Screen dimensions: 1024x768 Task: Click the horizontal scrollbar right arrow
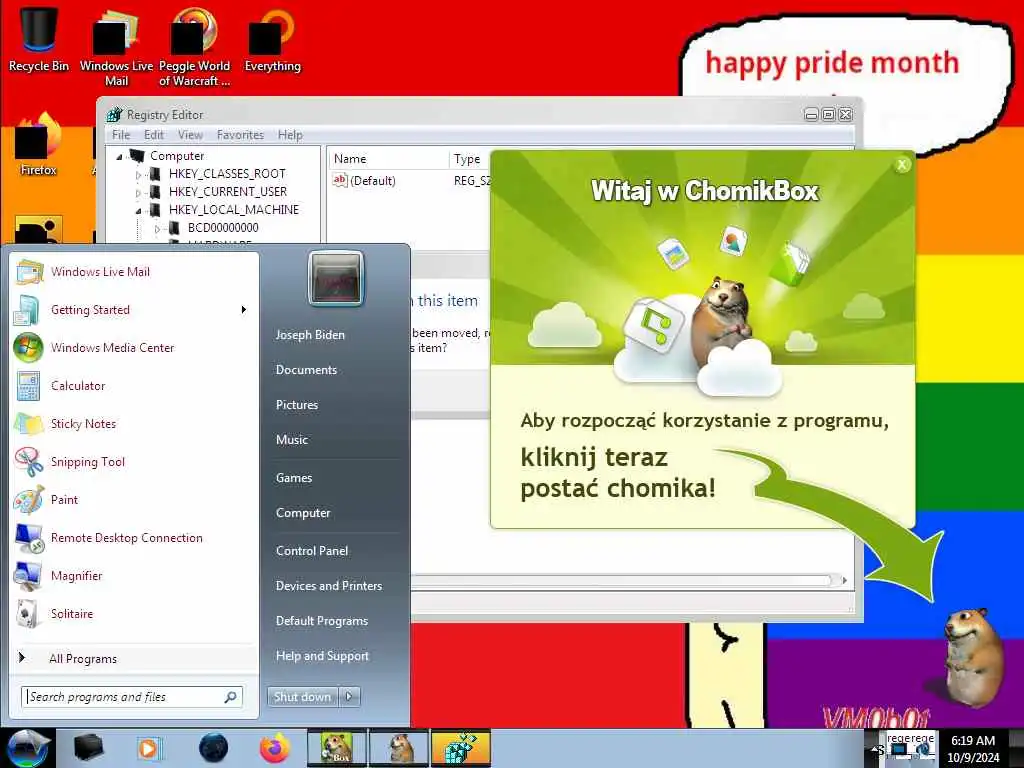point(844,580)
